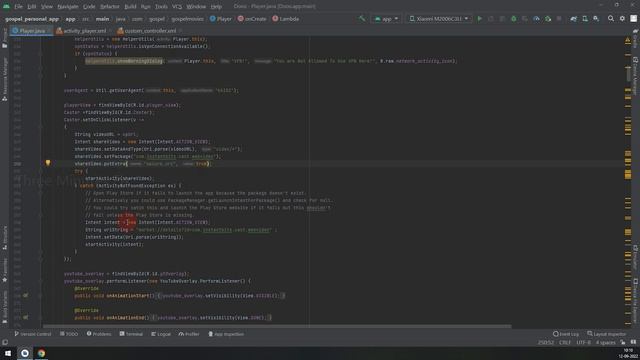Image resolution: width=640 pixels, height=360 pixels.
Task: Collapse the onAnimationEnd method fold
Action: [x=40, y=318]
